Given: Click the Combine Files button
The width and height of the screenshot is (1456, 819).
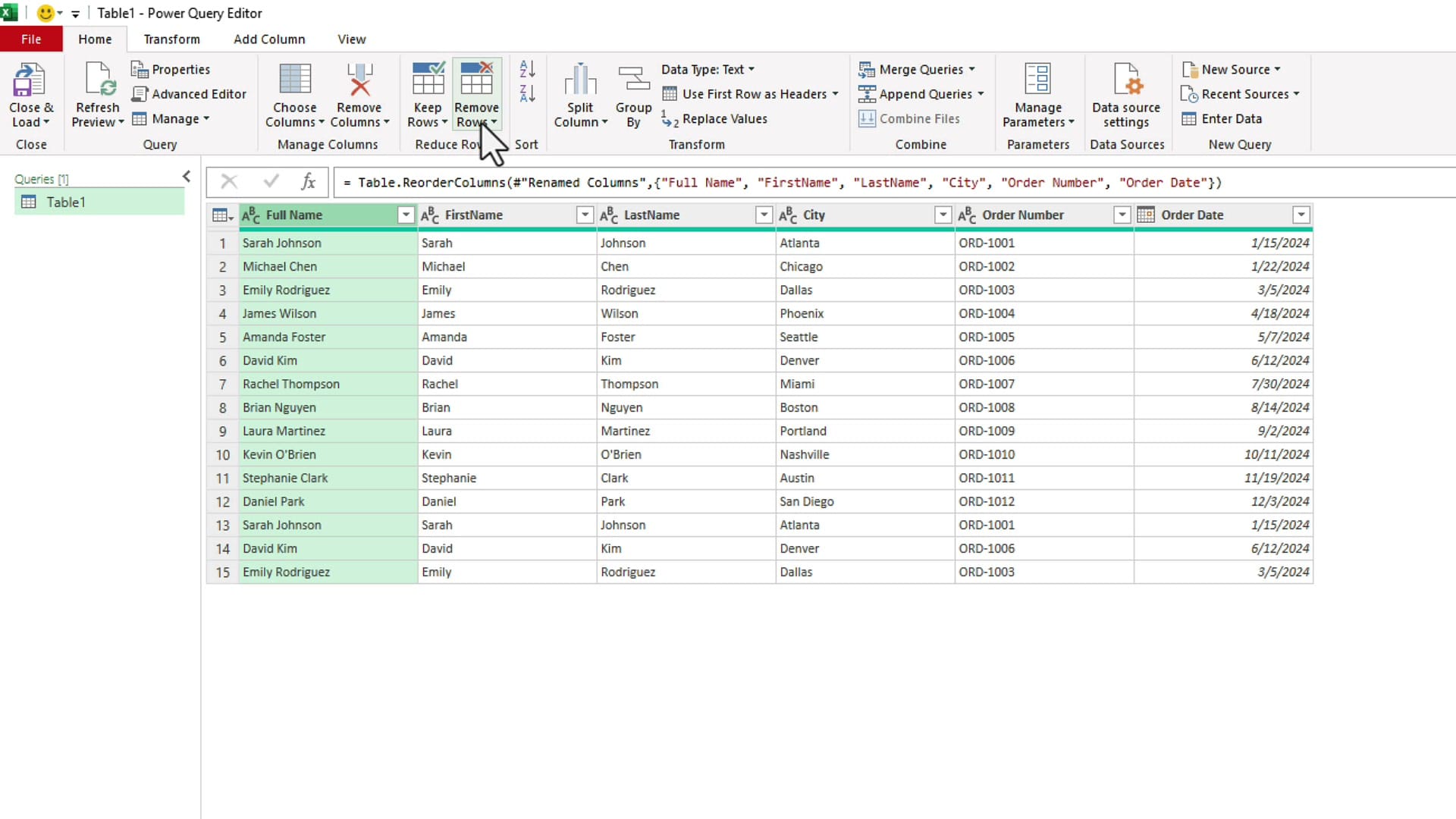Looking at the screenshot, I should 909,119.
